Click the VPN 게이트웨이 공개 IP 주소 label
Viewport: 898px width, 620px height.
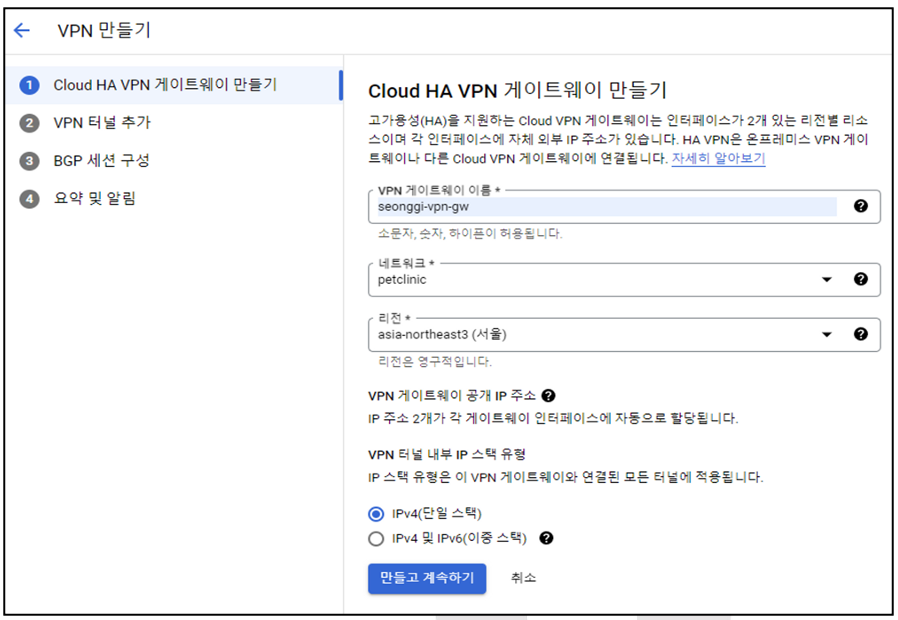452,396
